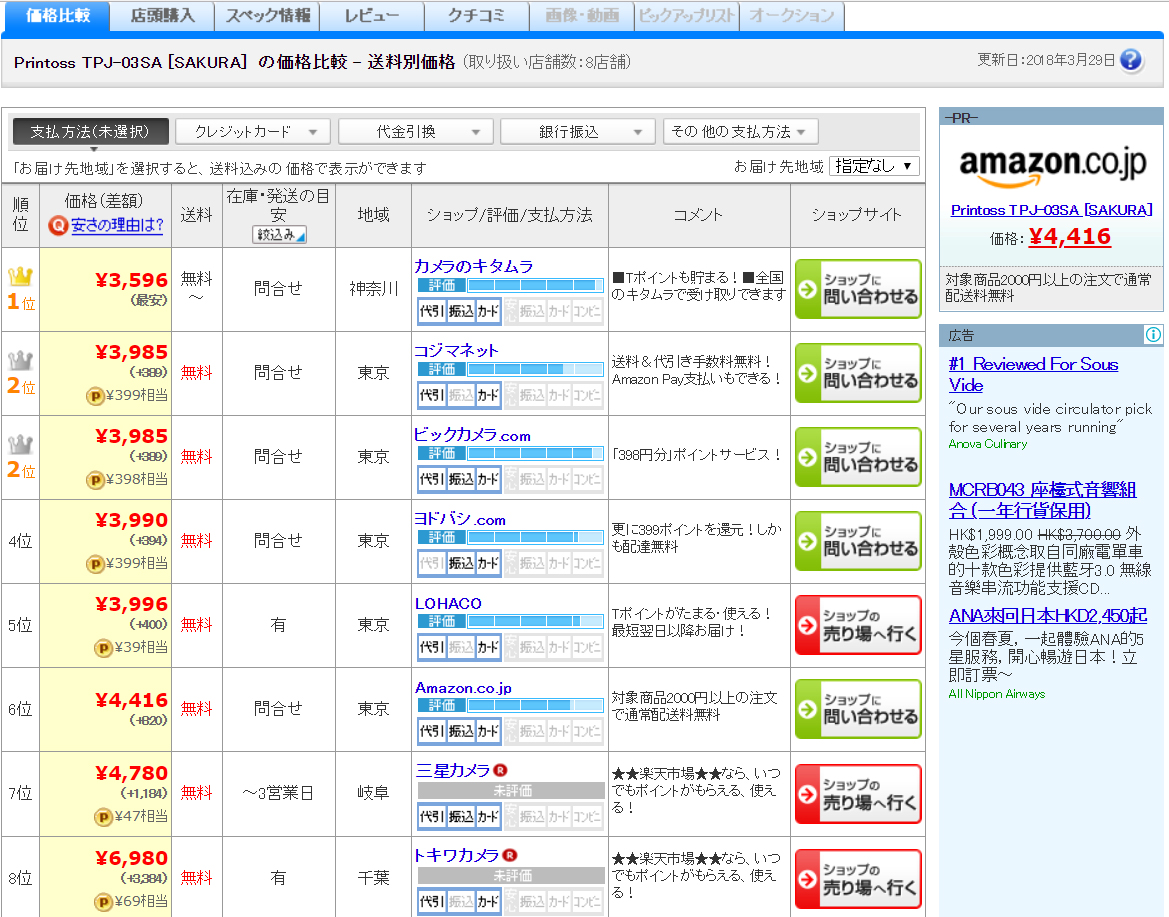
Task: Click 代引 payment icon for Amazon.co.jp
Action: [x=432, y=731]
